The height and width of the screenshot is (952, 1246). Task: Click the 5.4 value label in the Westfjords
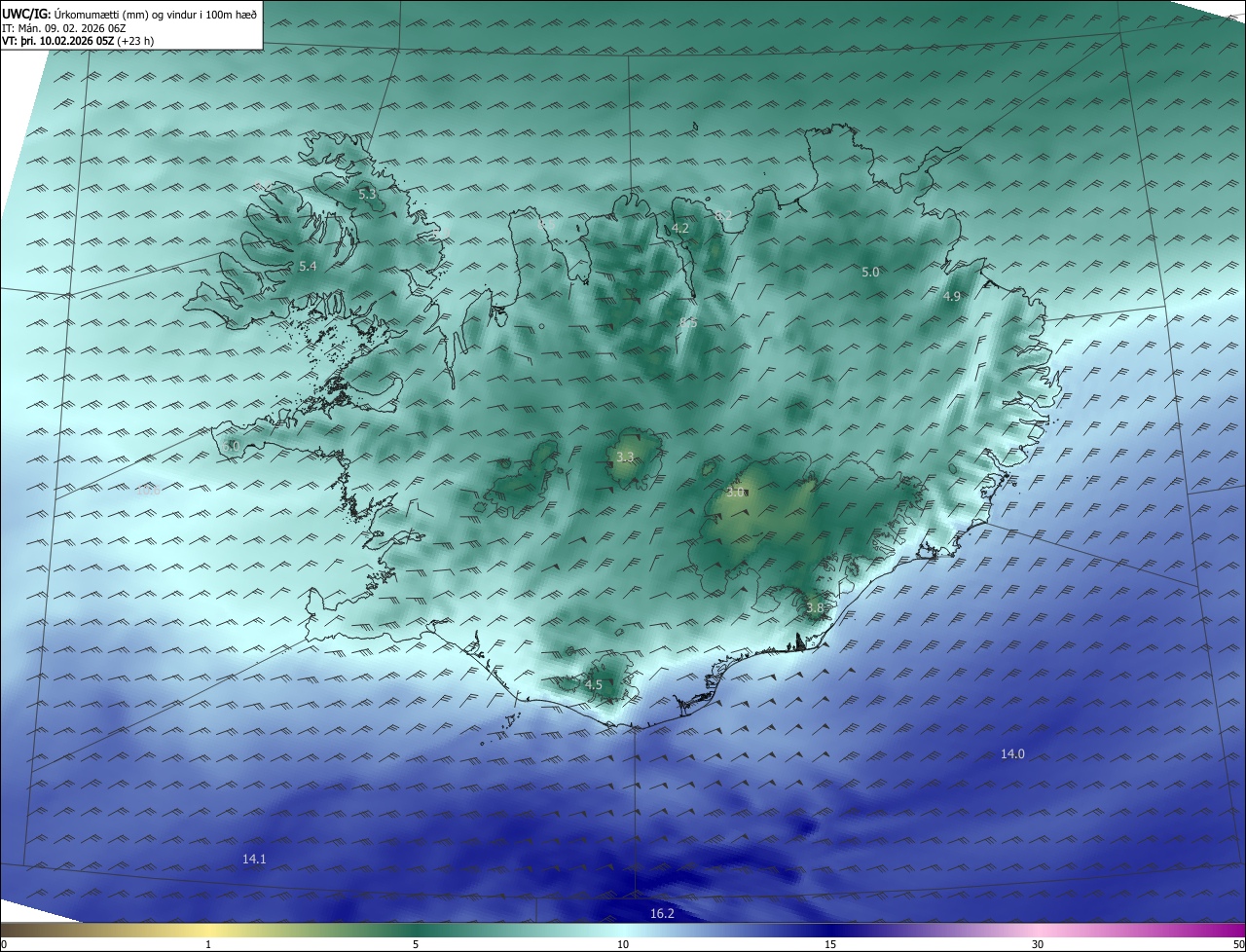click(308, 266)
